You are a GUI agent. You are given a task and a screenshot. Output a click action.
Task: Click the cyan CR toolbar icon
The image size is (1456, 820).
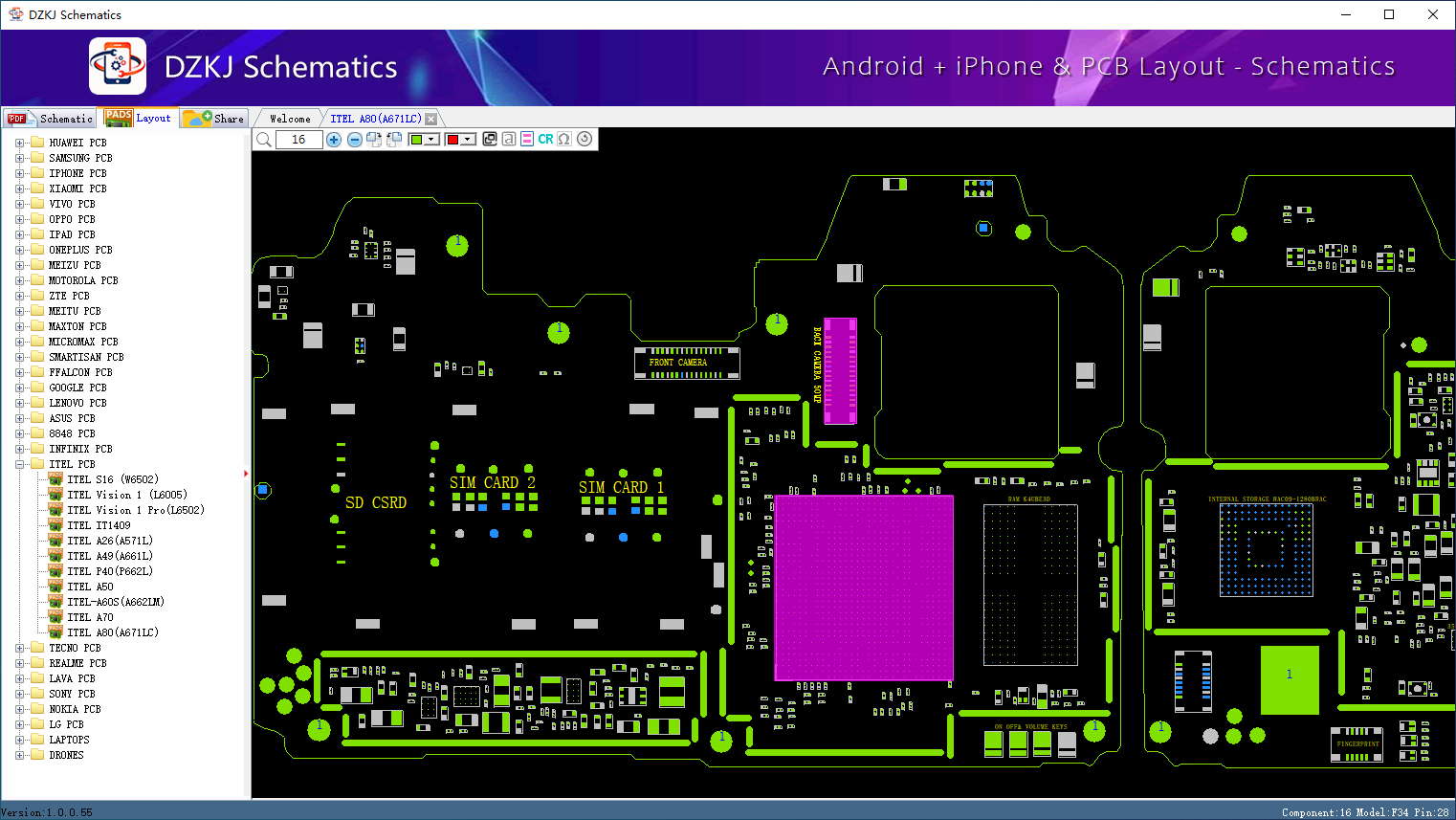point(545,140)
